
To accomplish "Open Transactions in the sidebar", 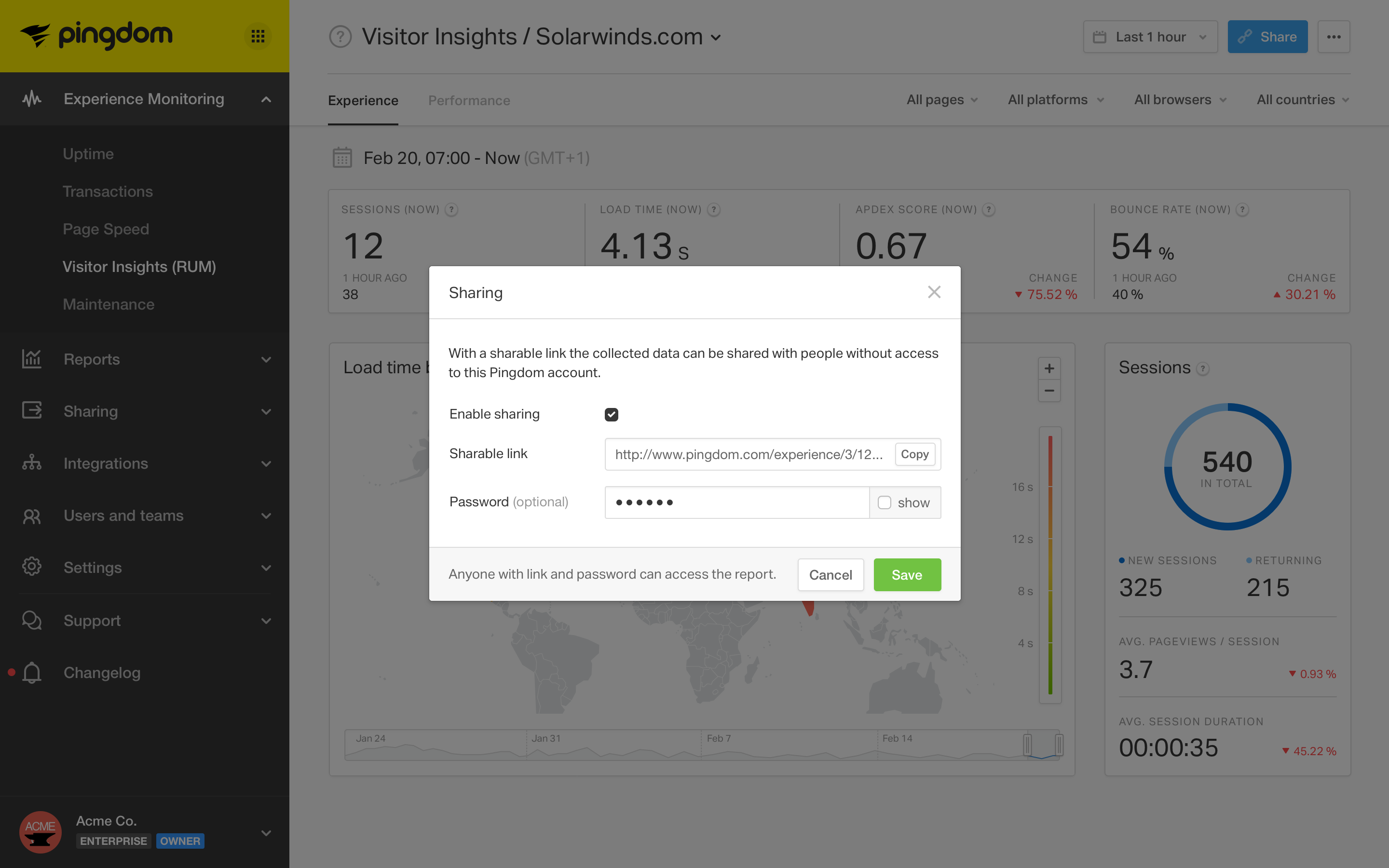I will tap(108, 191).
